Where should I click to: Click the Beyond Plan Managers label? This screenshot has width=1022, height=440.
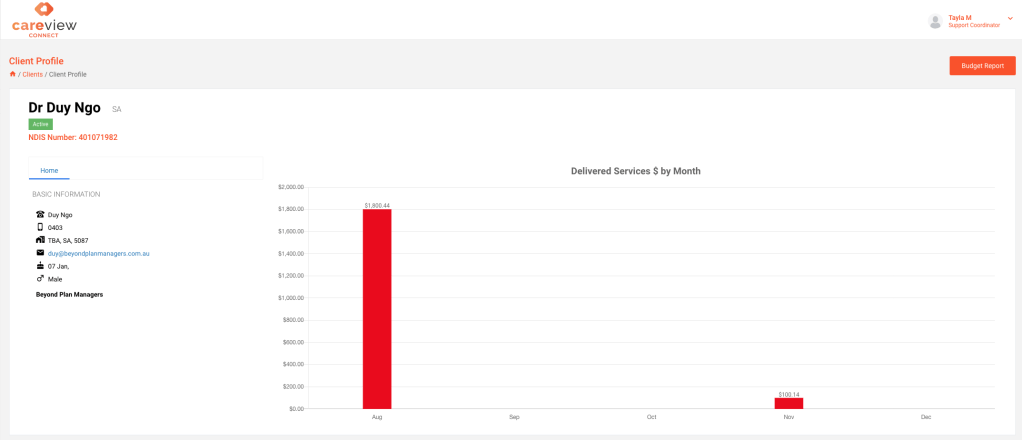pos(69,294)
